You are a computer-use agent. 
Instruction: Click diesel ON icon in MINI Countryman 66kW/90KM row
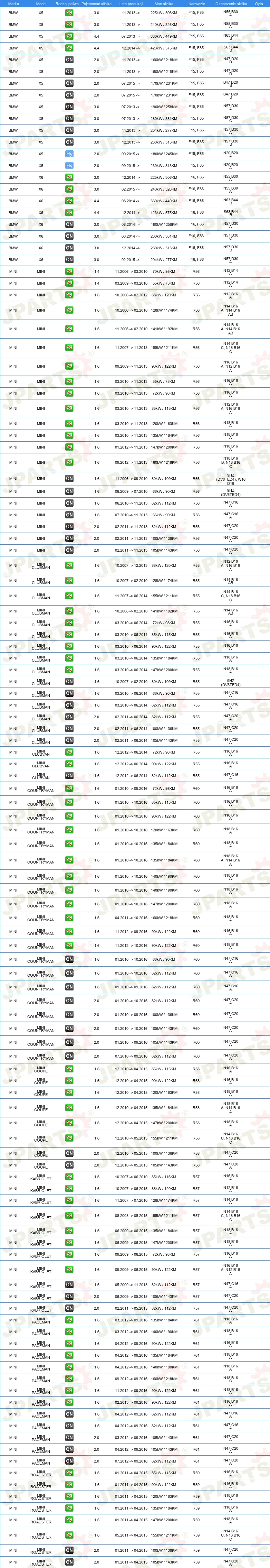[x=69, y=959]
